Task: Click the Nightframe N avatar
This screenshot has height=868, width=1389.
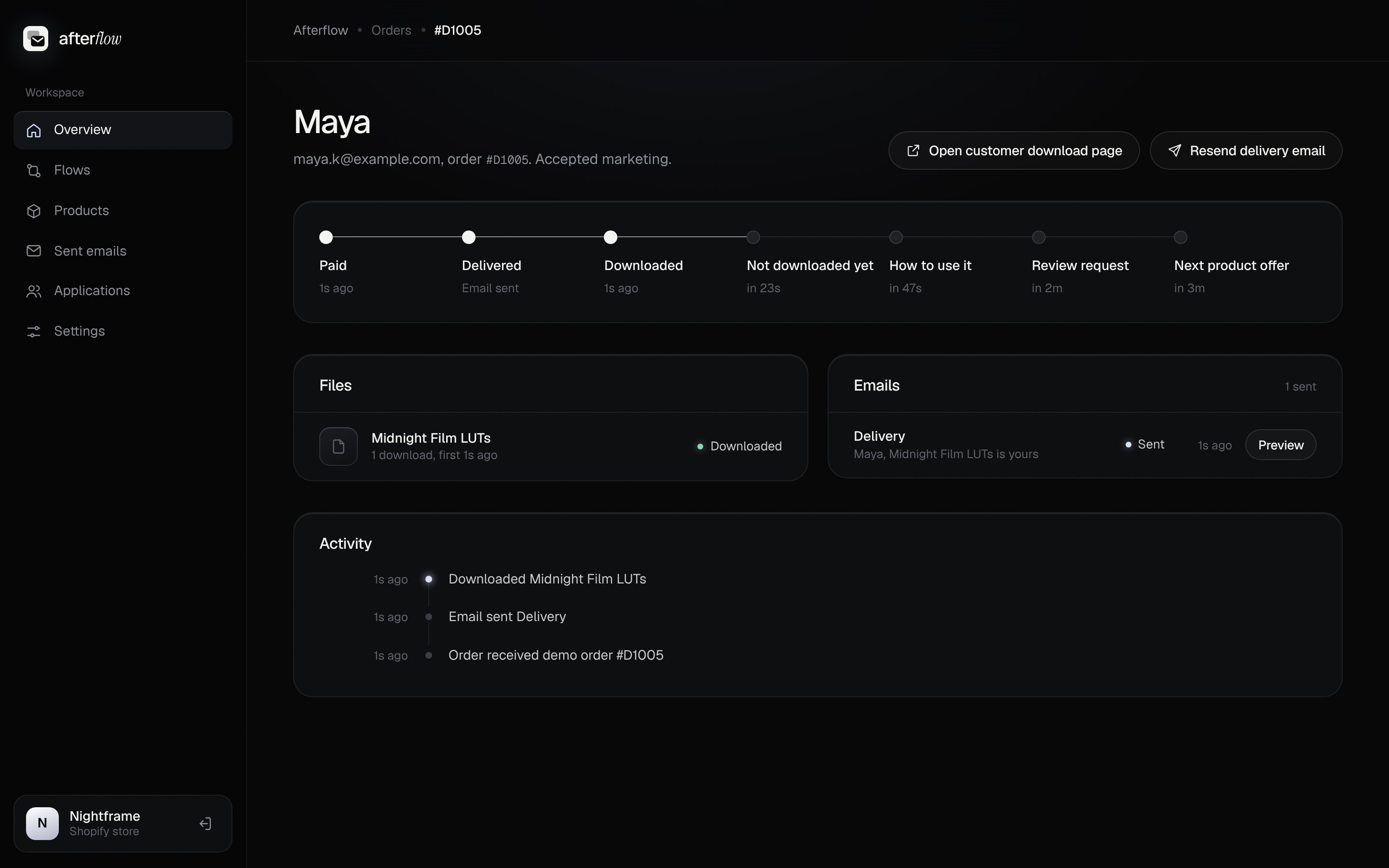Action: tap(42, 823)
